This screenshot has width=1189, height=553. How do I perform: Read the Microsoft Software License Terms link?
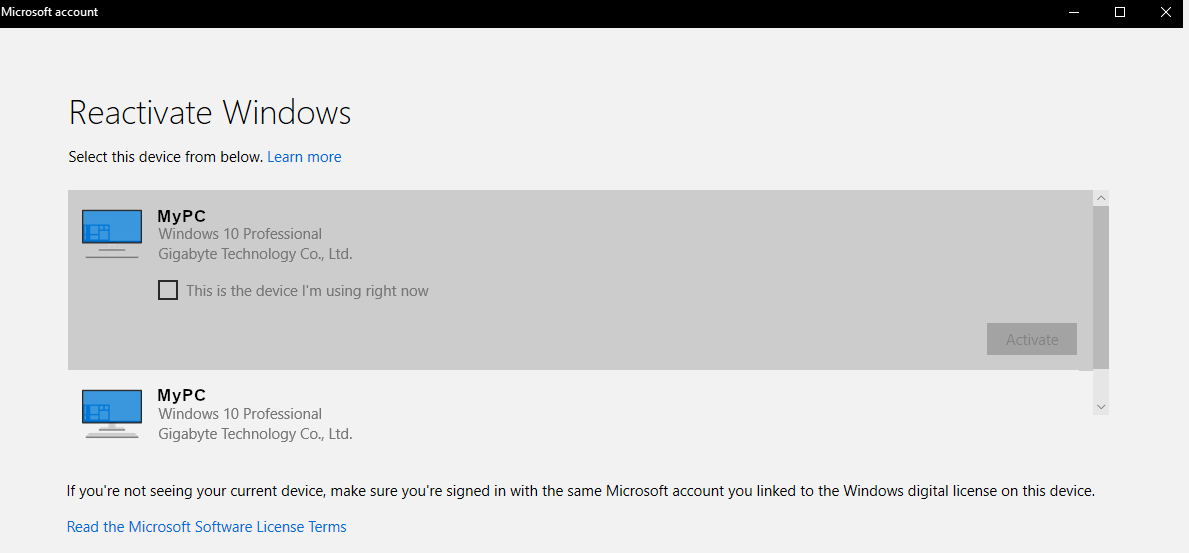(206, 526)
